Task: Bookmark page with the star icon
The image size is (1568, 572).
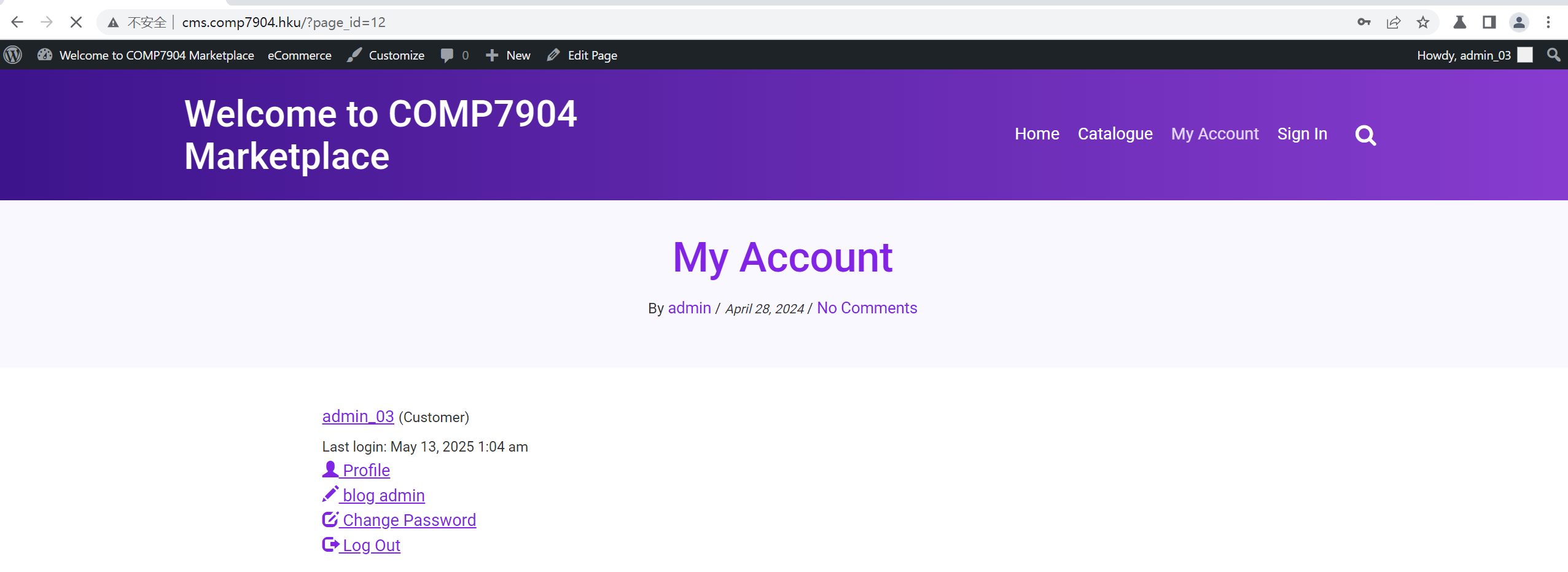Action: click(1422, 23)
